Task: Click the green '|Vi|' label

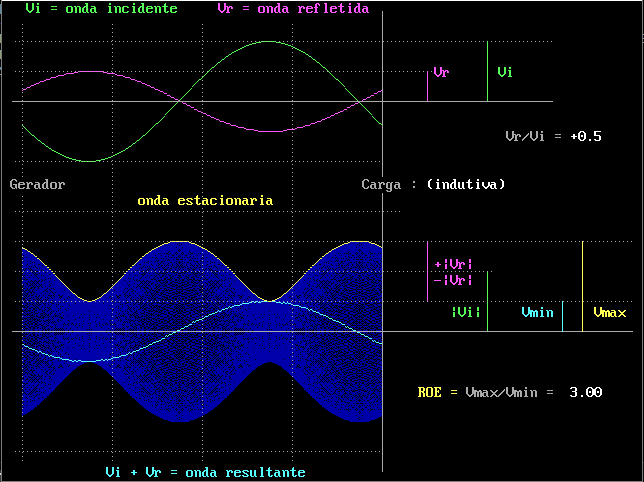Action: 466,312
